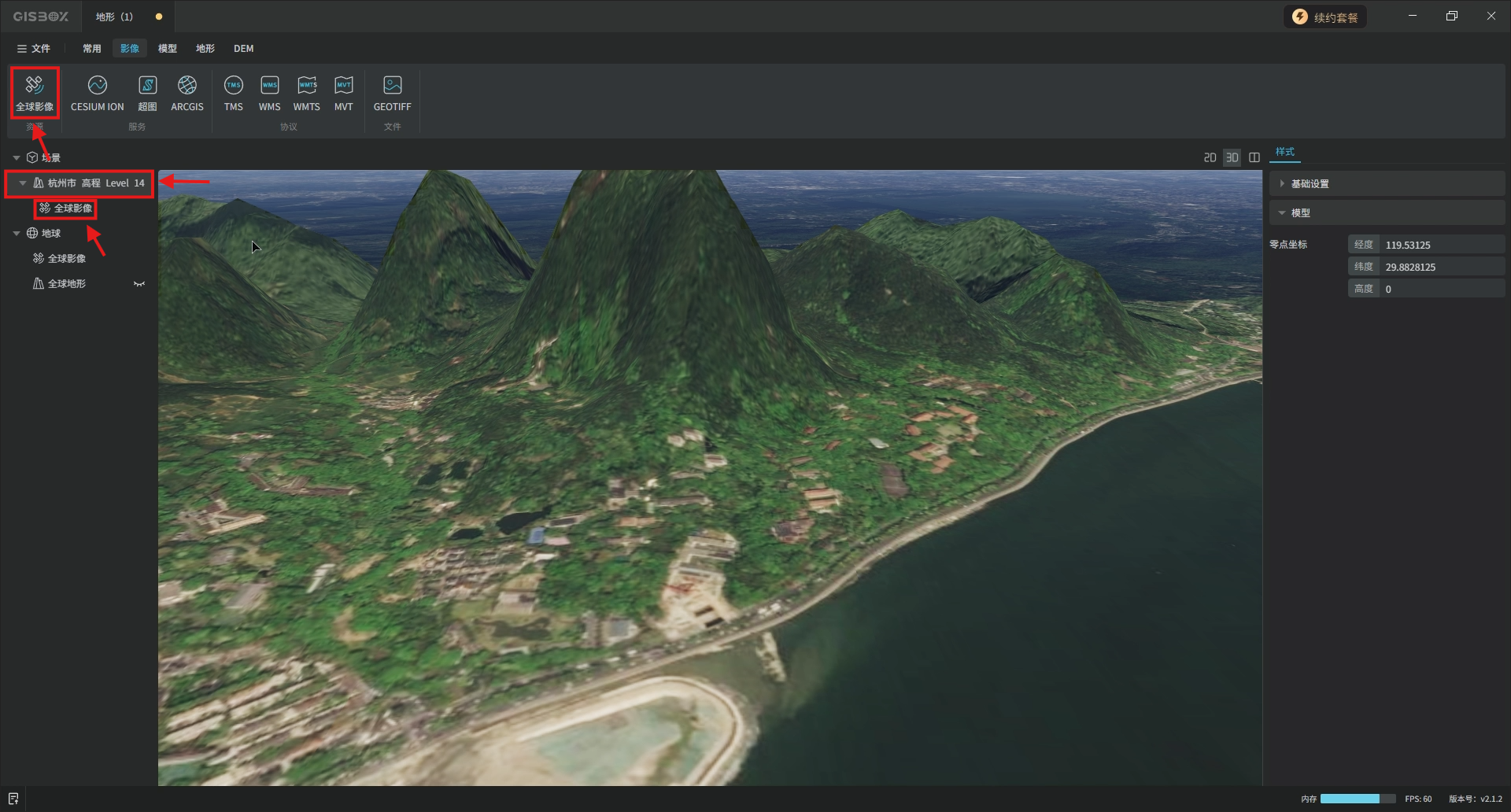
Task: Import a GEOTIFF file
Action: coord(392,92)
